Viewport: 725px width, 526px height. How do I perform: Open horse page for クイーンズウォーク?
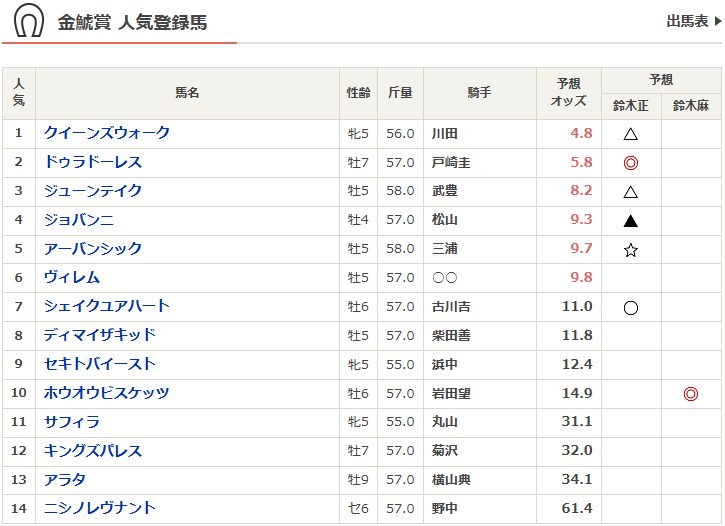point(107,133)
